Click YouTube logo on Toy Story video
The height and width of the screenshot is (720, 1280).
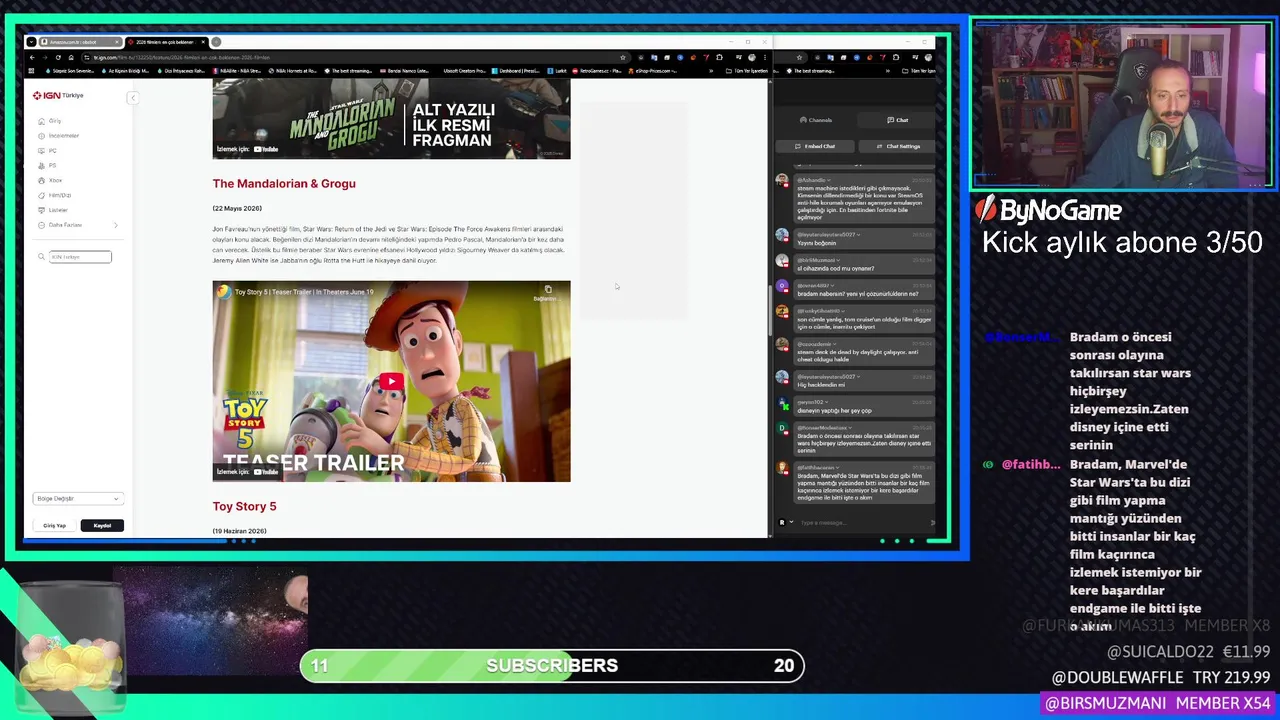click(265, 471)
